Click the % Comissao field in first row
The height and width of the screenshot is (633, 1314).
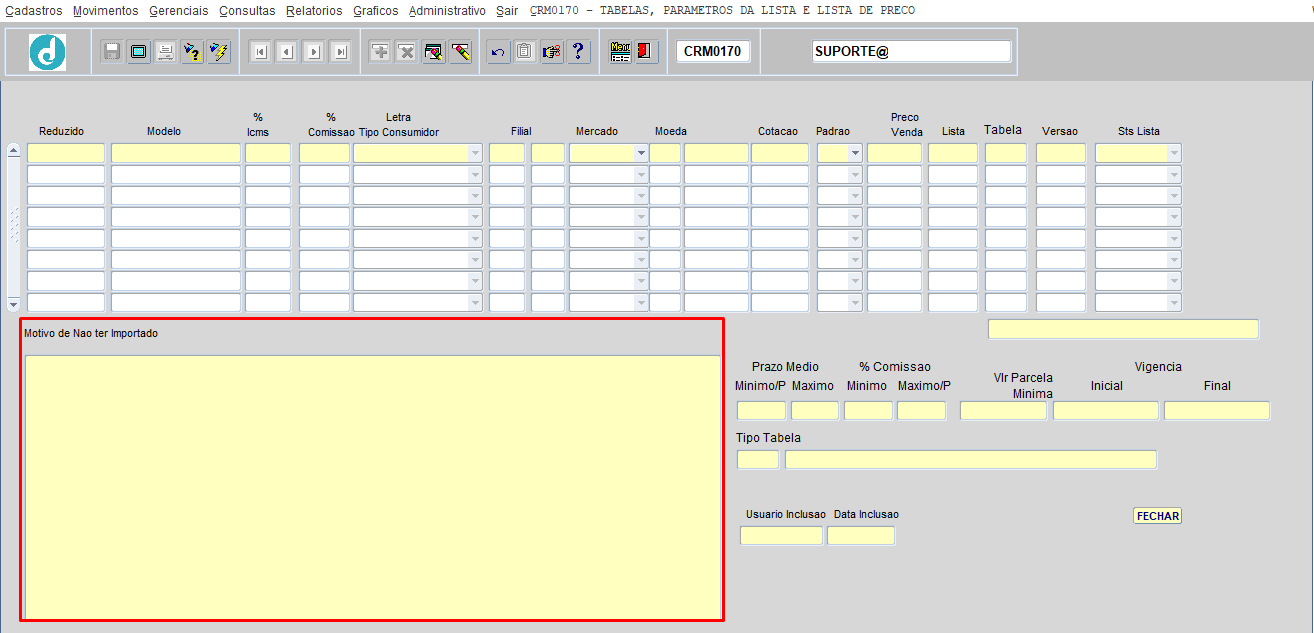click(324, 153)
